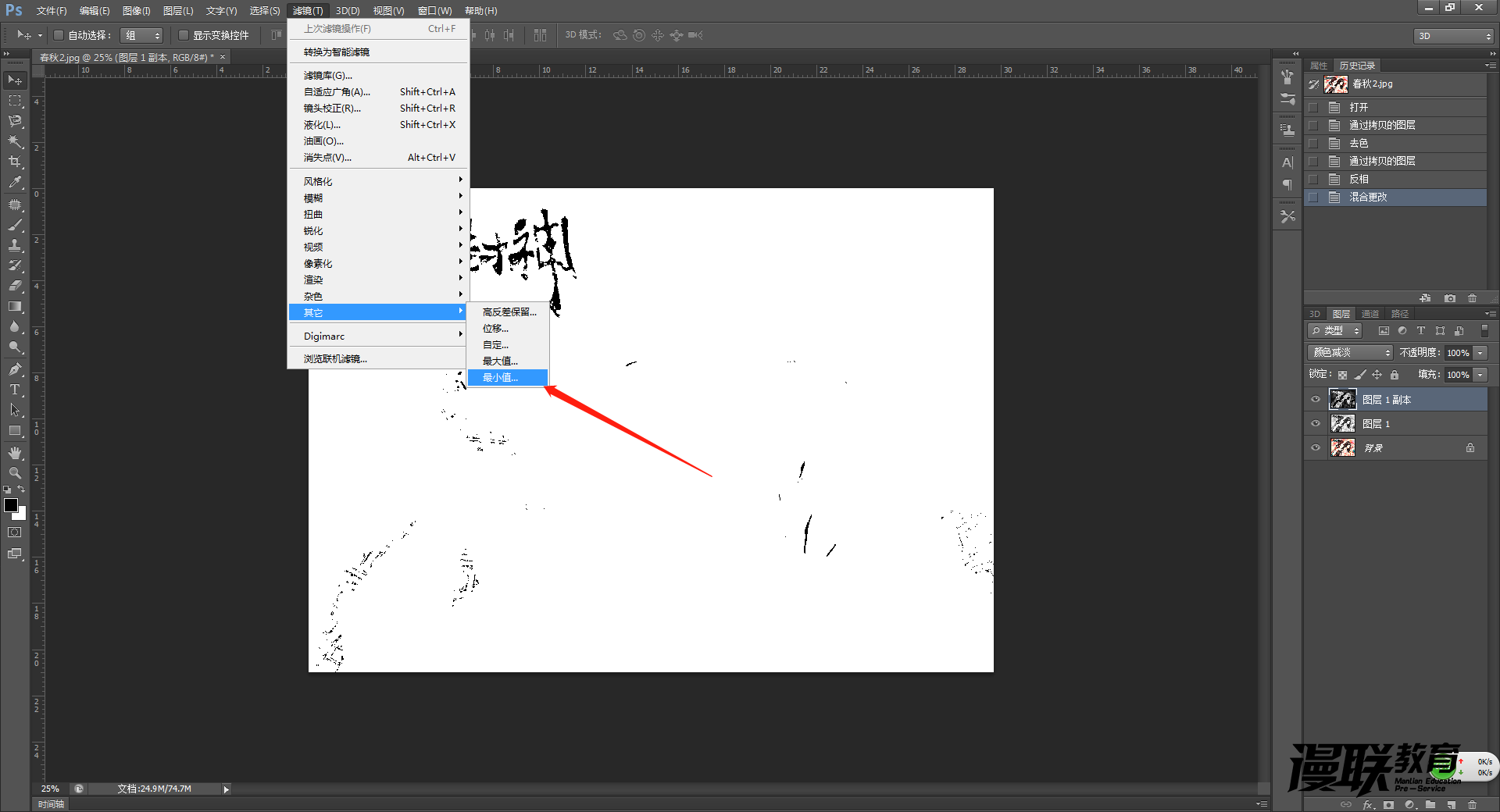The width and height of the screenshot is (1500, 812).
Task: Set history brush source at 反相 state
Action: (1313, 180)
